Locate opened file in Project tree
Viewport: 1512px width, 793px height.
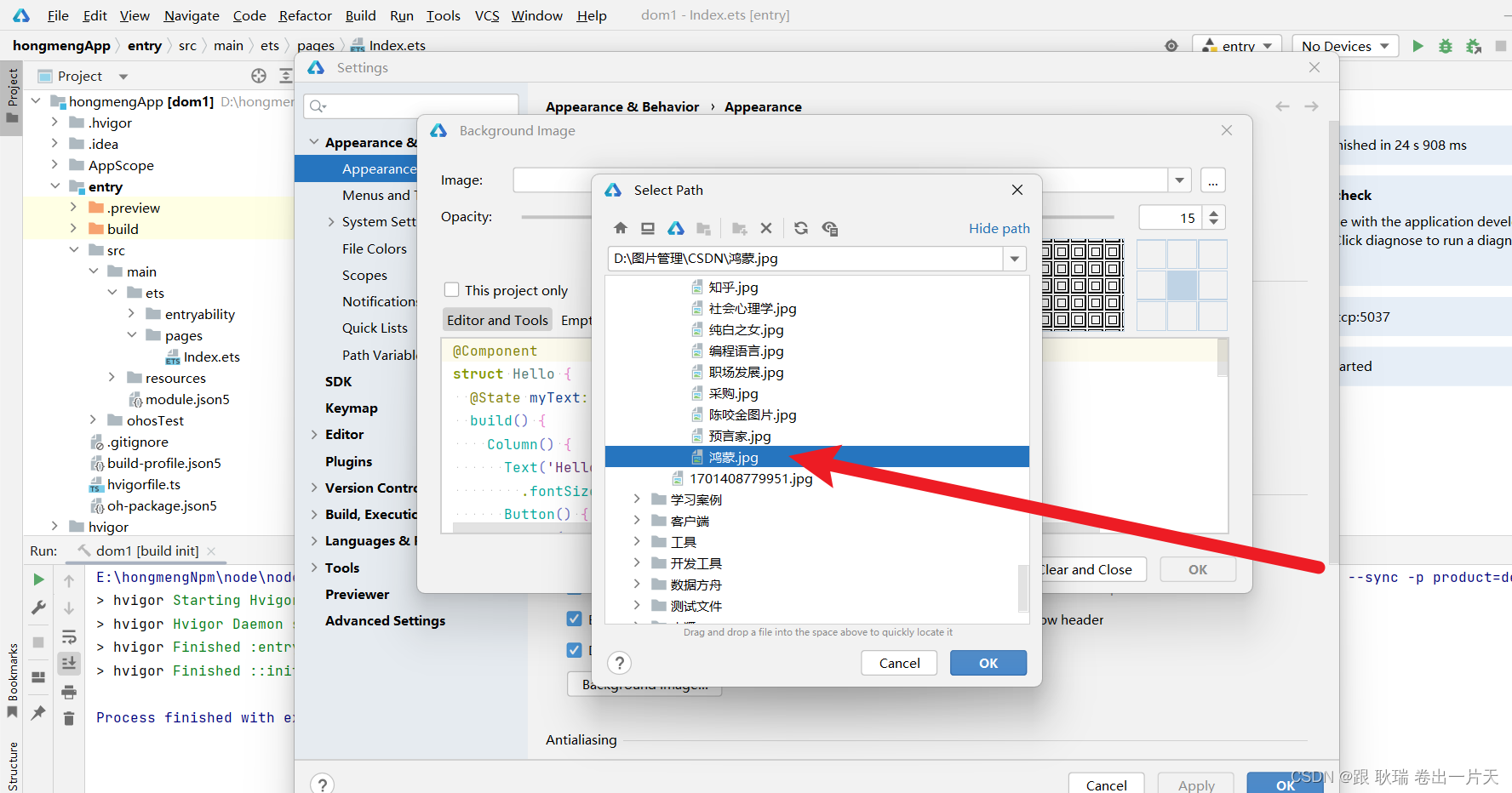point(259,76)
